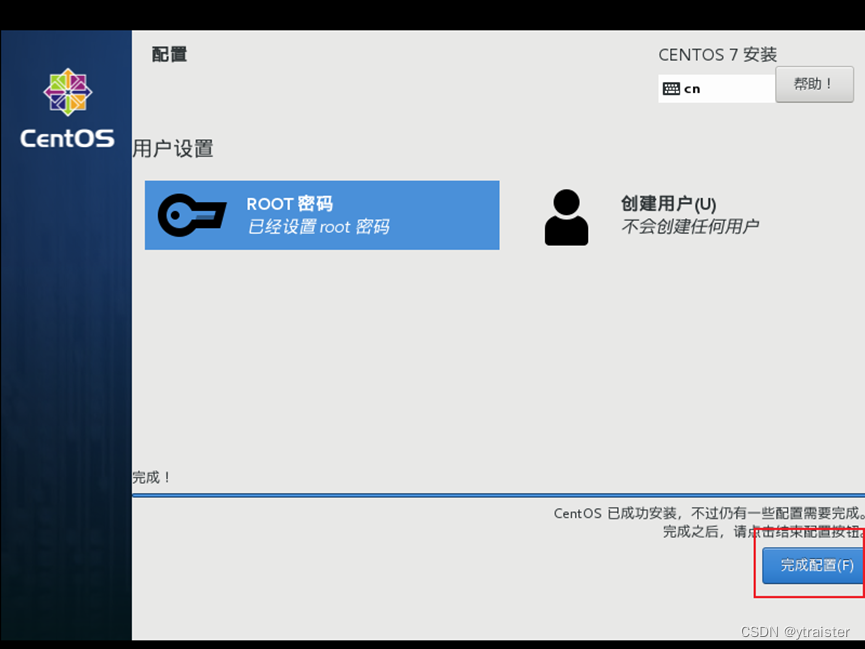Click the 完成配置(F) finish button
Screen dimensions: 865x649
pos(814,565)
